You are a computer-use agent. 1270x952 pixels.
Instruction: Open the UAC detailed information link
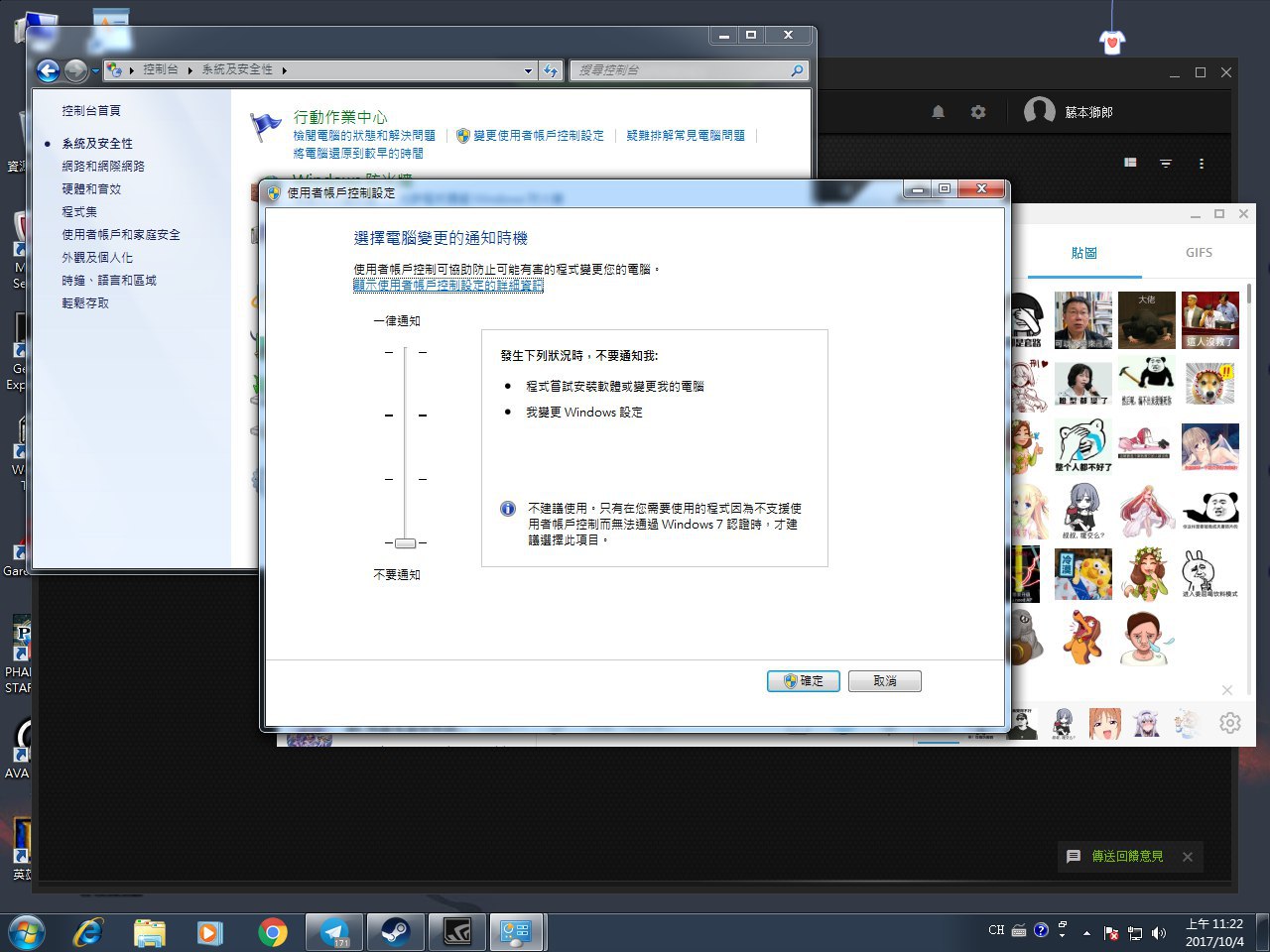[448, 286]
